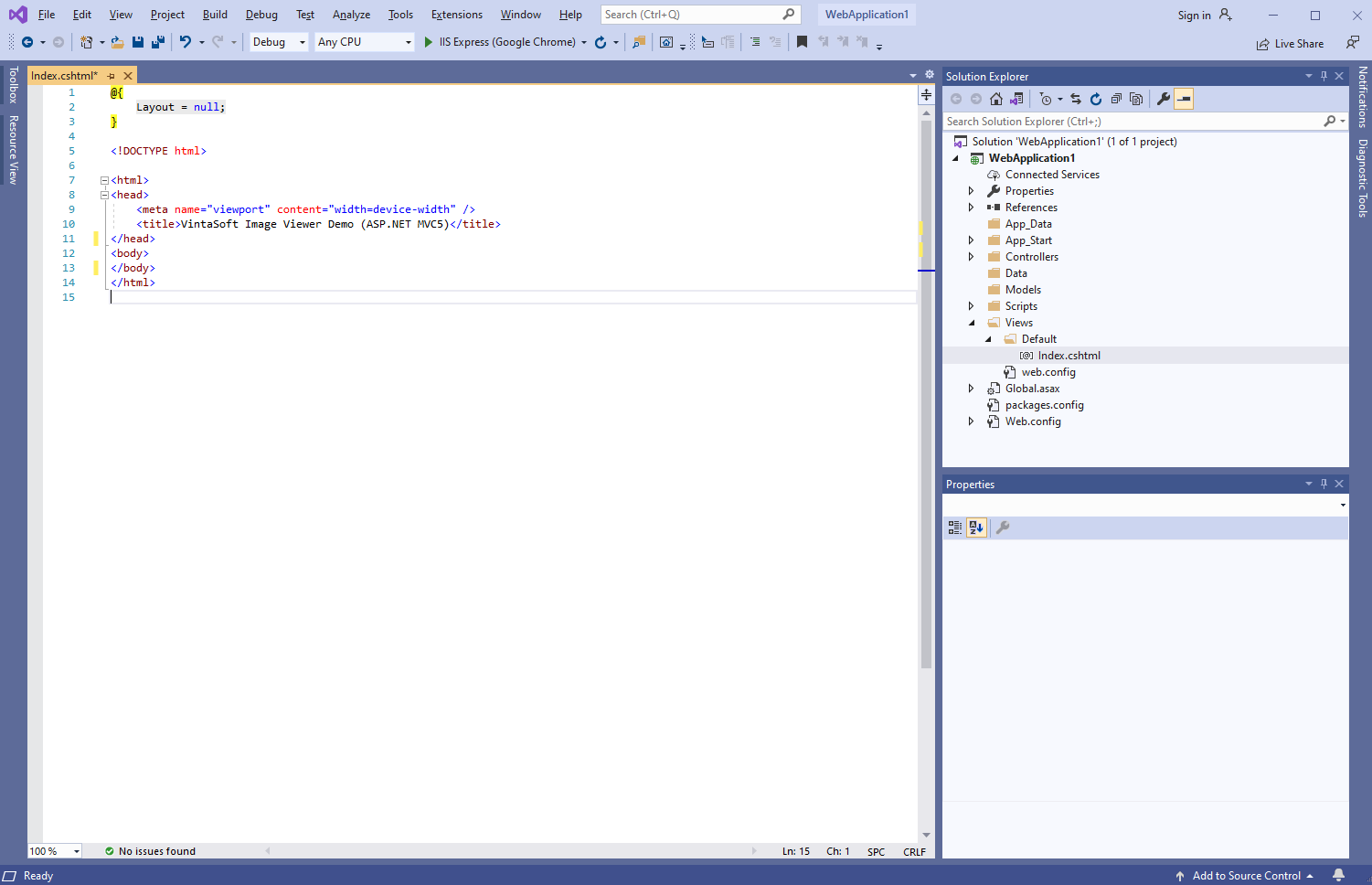This screenshot has width=1372, height=885.
Task: Click Show All Files icon in Solution Explorer
Action: click(x=1136, y=99)
